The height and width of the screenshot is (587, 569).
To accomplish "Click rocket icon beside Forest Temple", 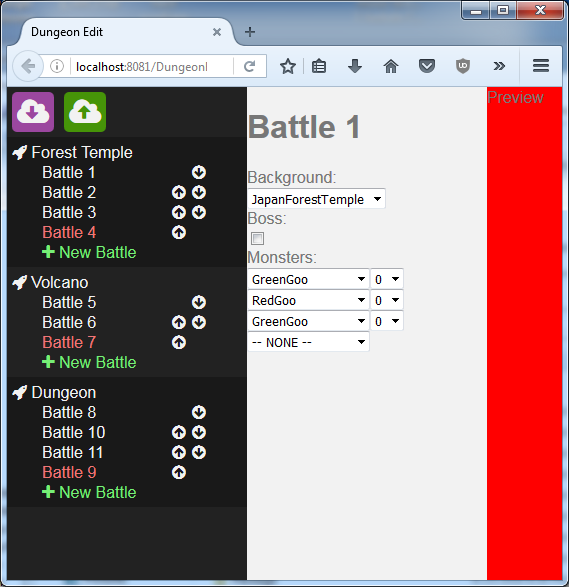I will coord(19,152).
